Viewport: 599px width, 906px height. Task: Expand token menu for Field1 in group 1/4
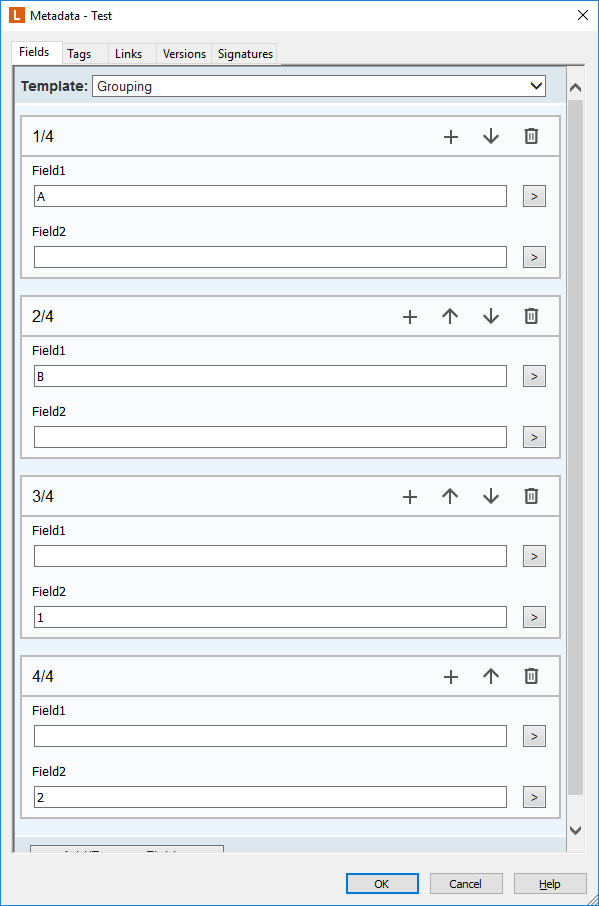(534, 196)
